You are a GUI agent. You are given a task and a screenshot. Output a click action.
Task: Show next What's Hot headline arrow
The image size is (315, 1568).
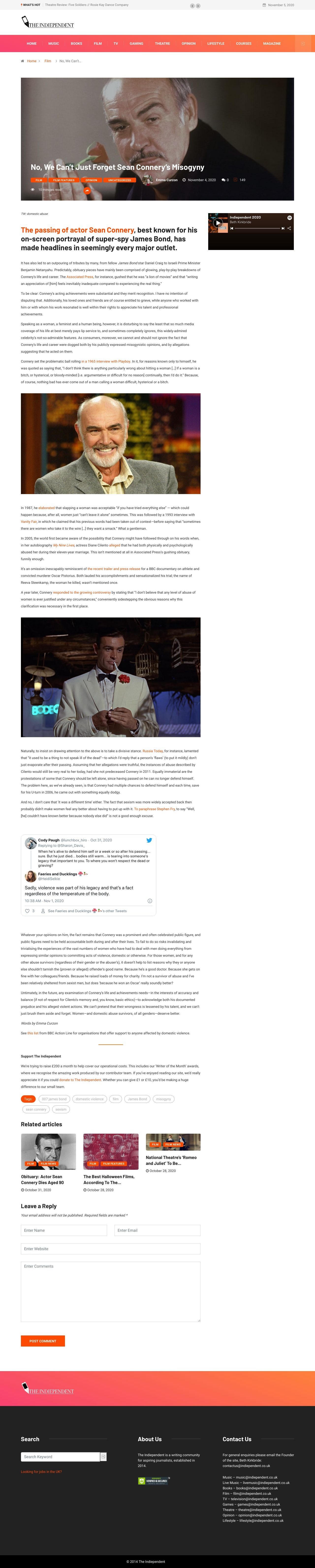click(198, 5)
